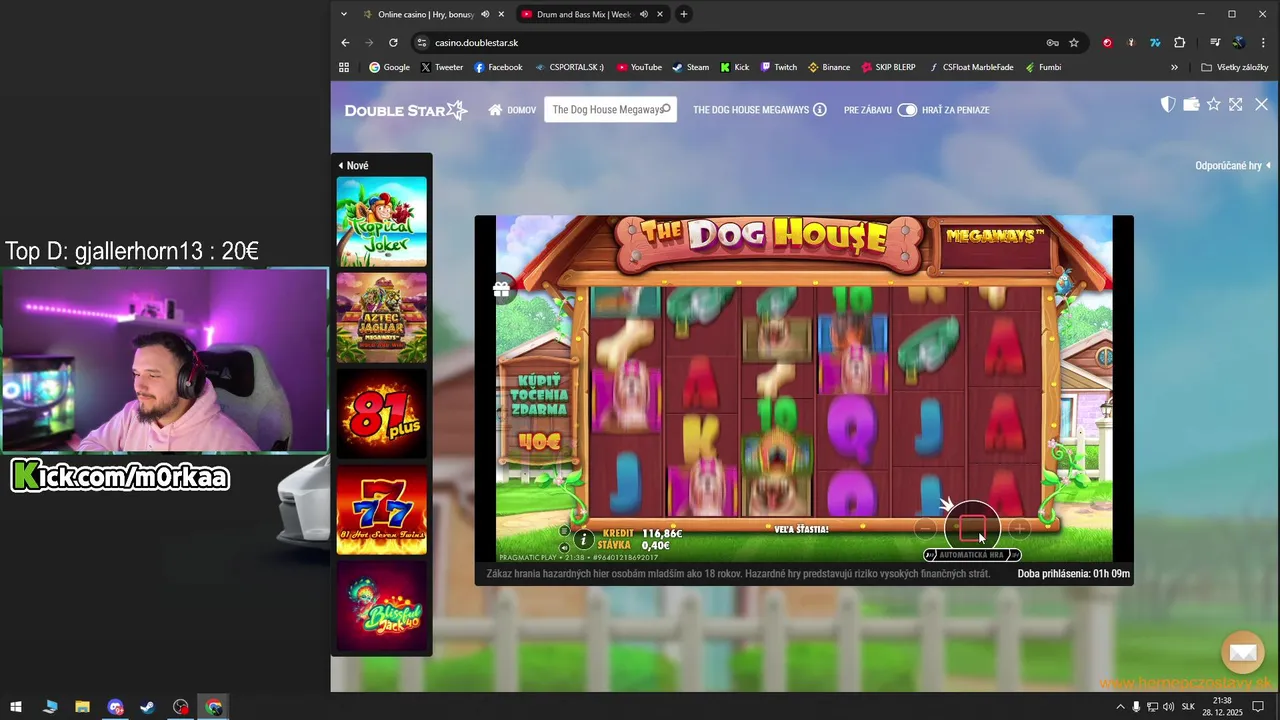The height and width of the screenshot is (720, 1280).
Task: Bookmark this page with star icon
Action: pyautogui.click(x=1074, y=43)
